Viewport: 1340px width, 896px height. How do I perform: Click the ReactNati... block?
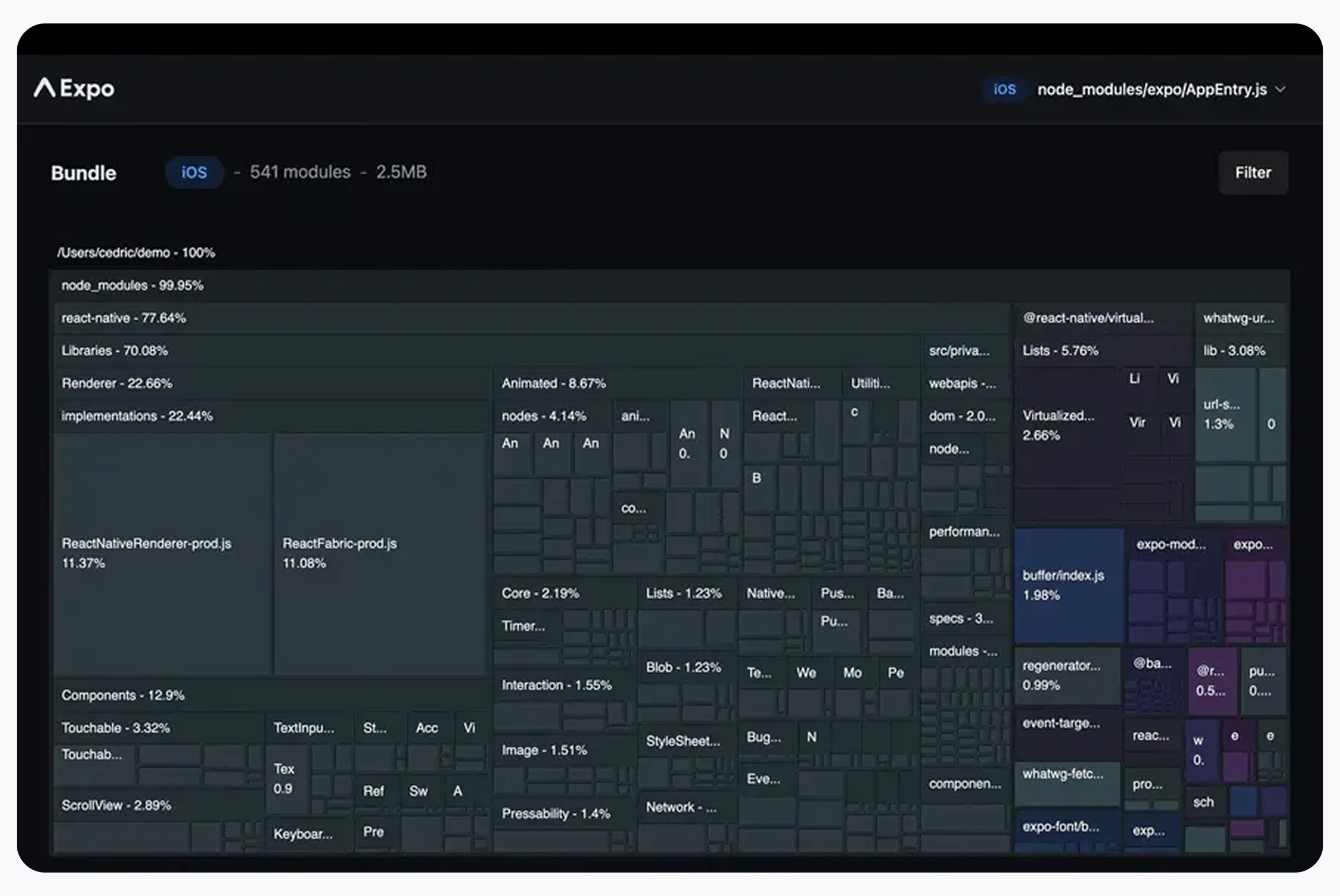pos(791,383)
